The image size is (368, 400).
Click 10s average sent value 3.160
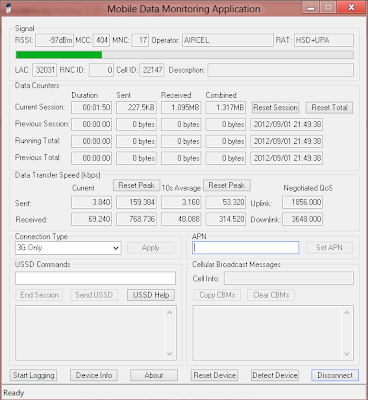(x=181, y=202)
